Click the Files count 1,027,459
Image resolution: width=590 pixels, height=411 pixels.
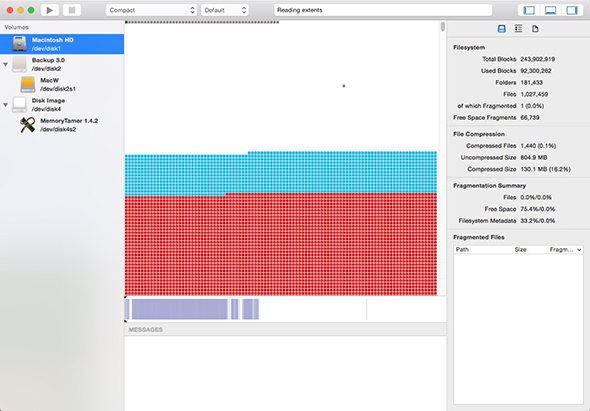point(534,94)
